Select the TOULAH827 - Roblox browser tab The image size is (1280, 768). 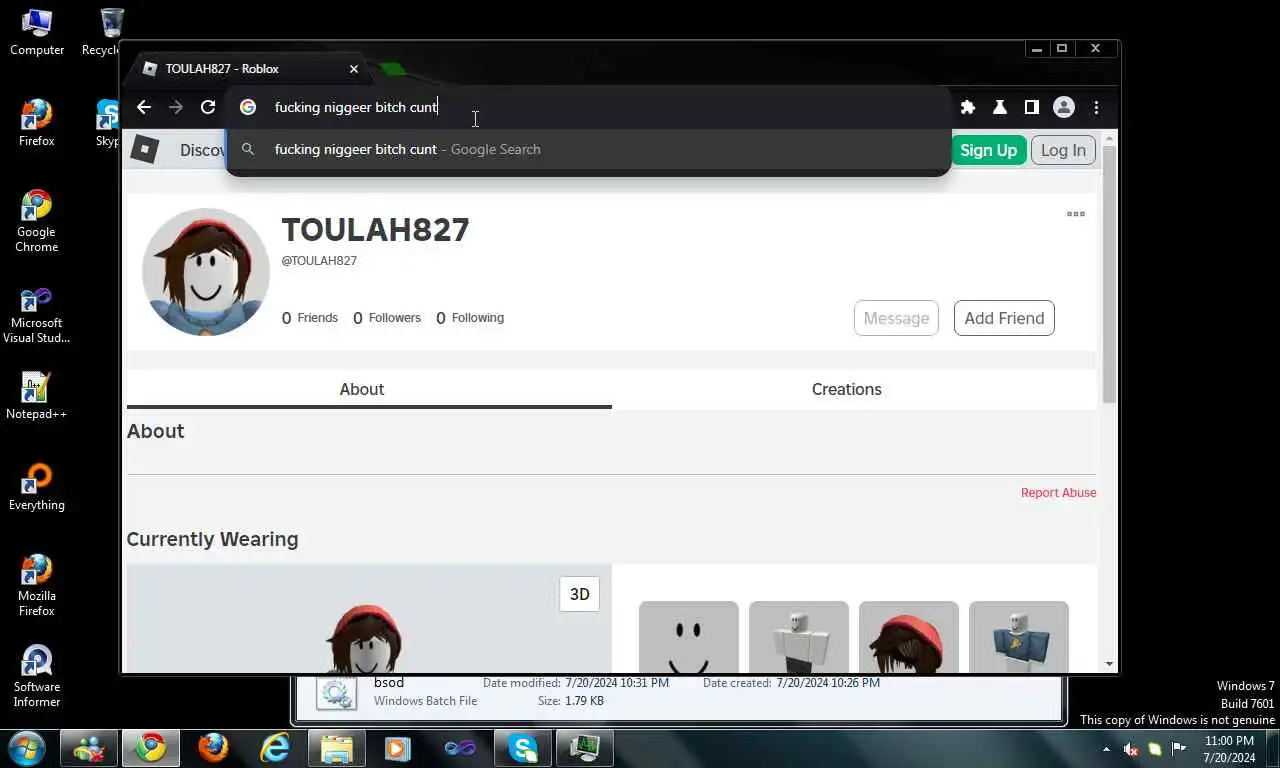coord(250,69)
